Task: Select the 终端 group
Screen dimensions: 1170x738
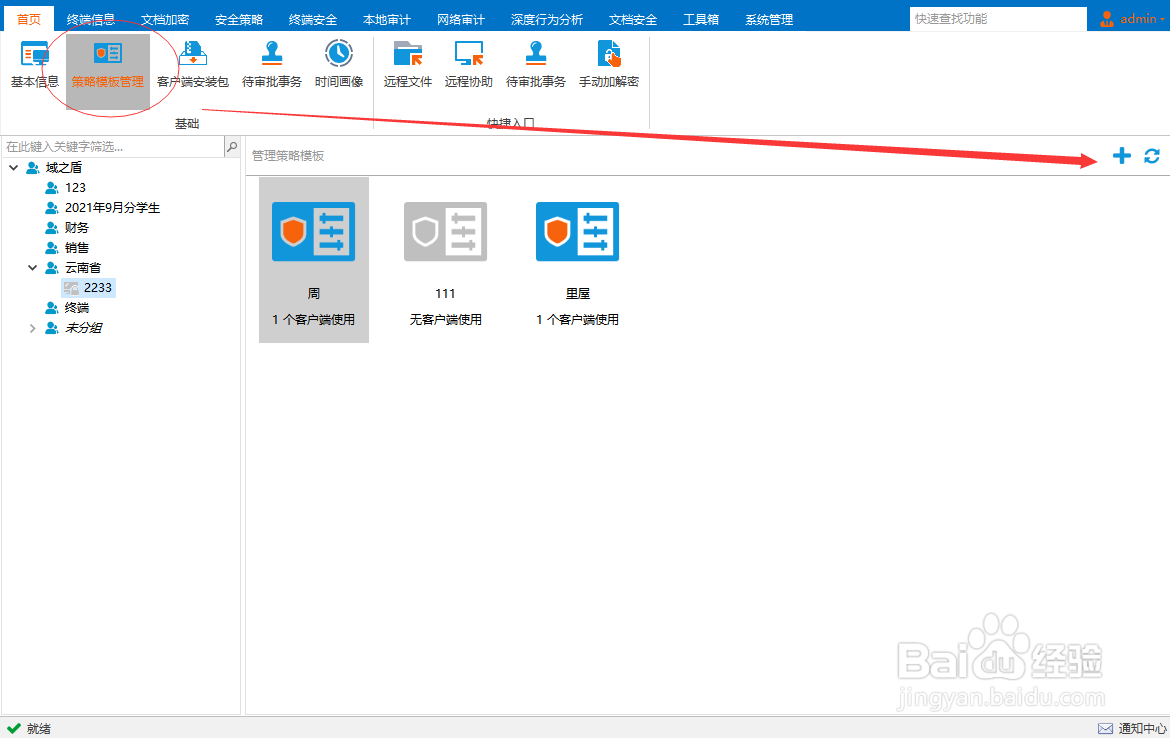Action: (x=77, y=307)
